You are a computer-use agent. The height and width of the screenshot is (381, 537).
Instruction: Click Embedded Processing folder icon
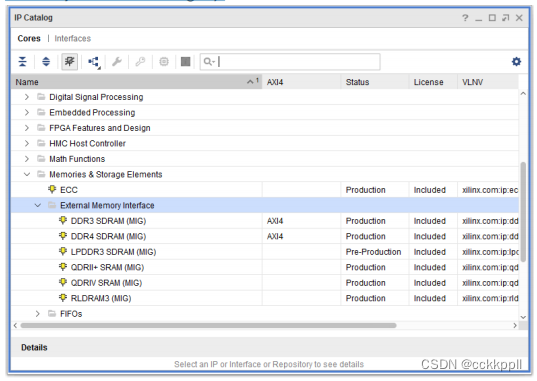pyautogui.click(x=41, y=112)
